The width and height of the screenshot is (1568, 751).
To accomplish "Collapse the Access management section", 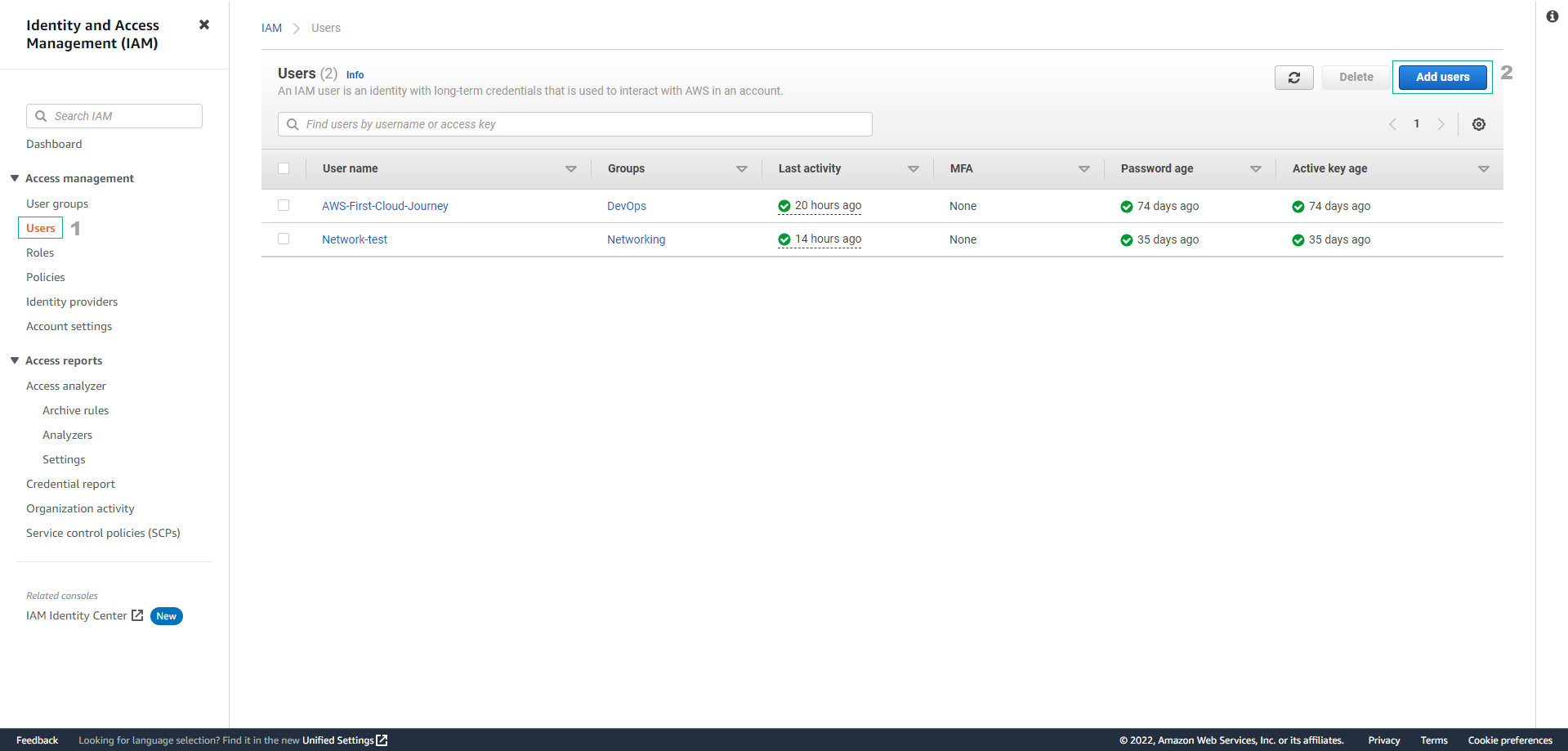I will 15,178.
